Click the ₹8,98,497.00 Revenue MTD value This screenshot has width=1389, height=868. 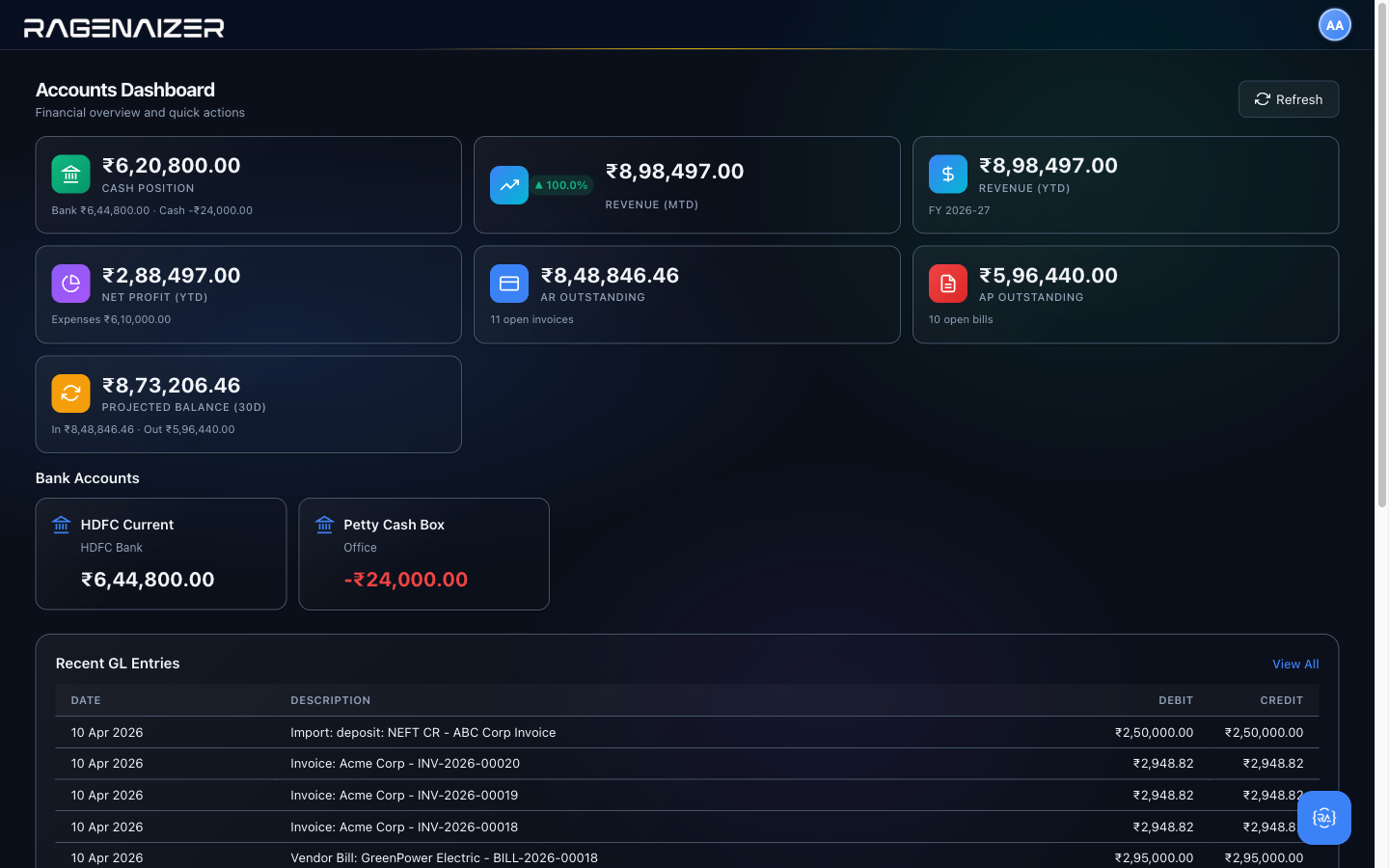675,172
